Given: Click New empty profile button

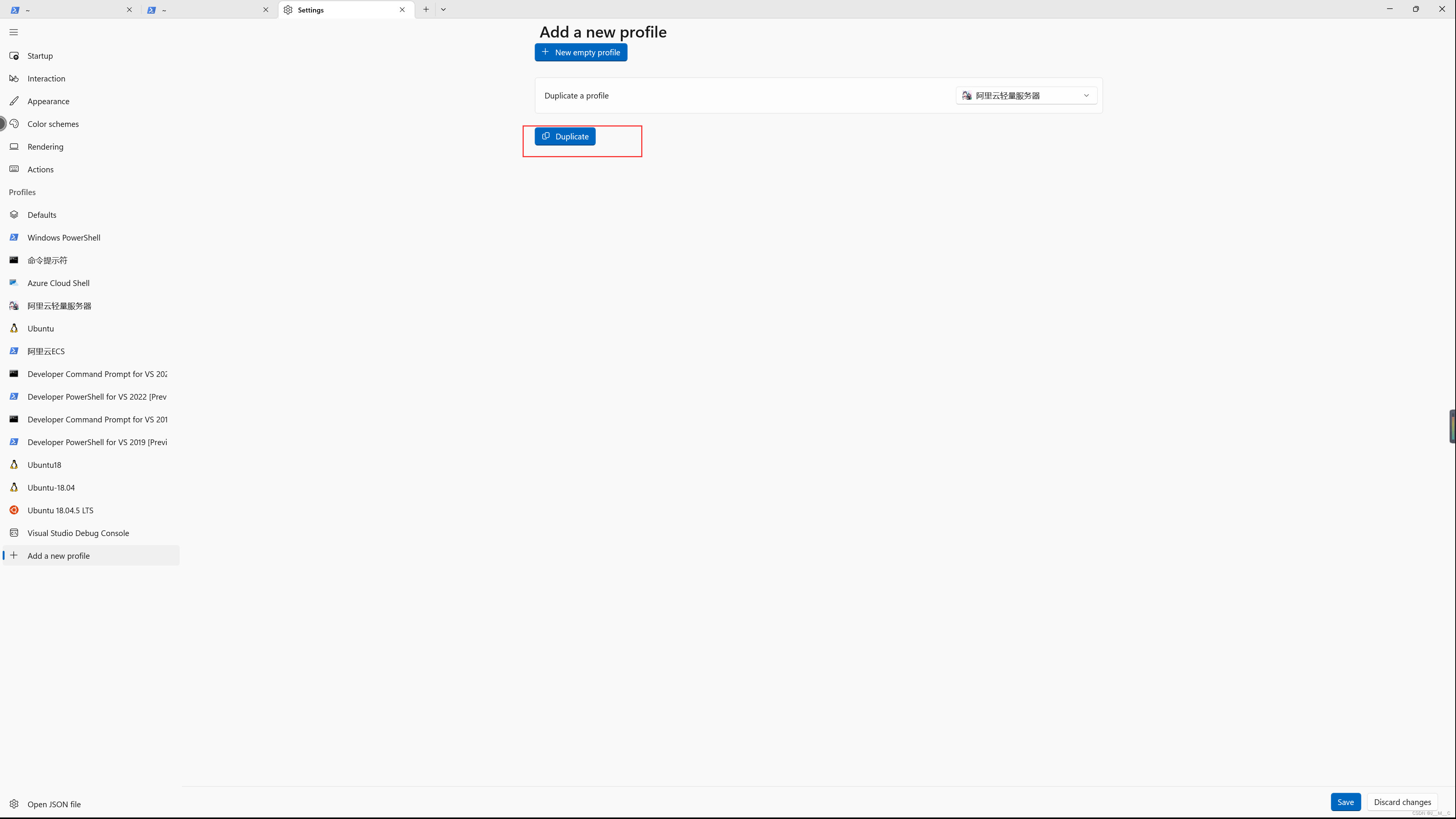Looking at the screenshot, I should (581, 53).
